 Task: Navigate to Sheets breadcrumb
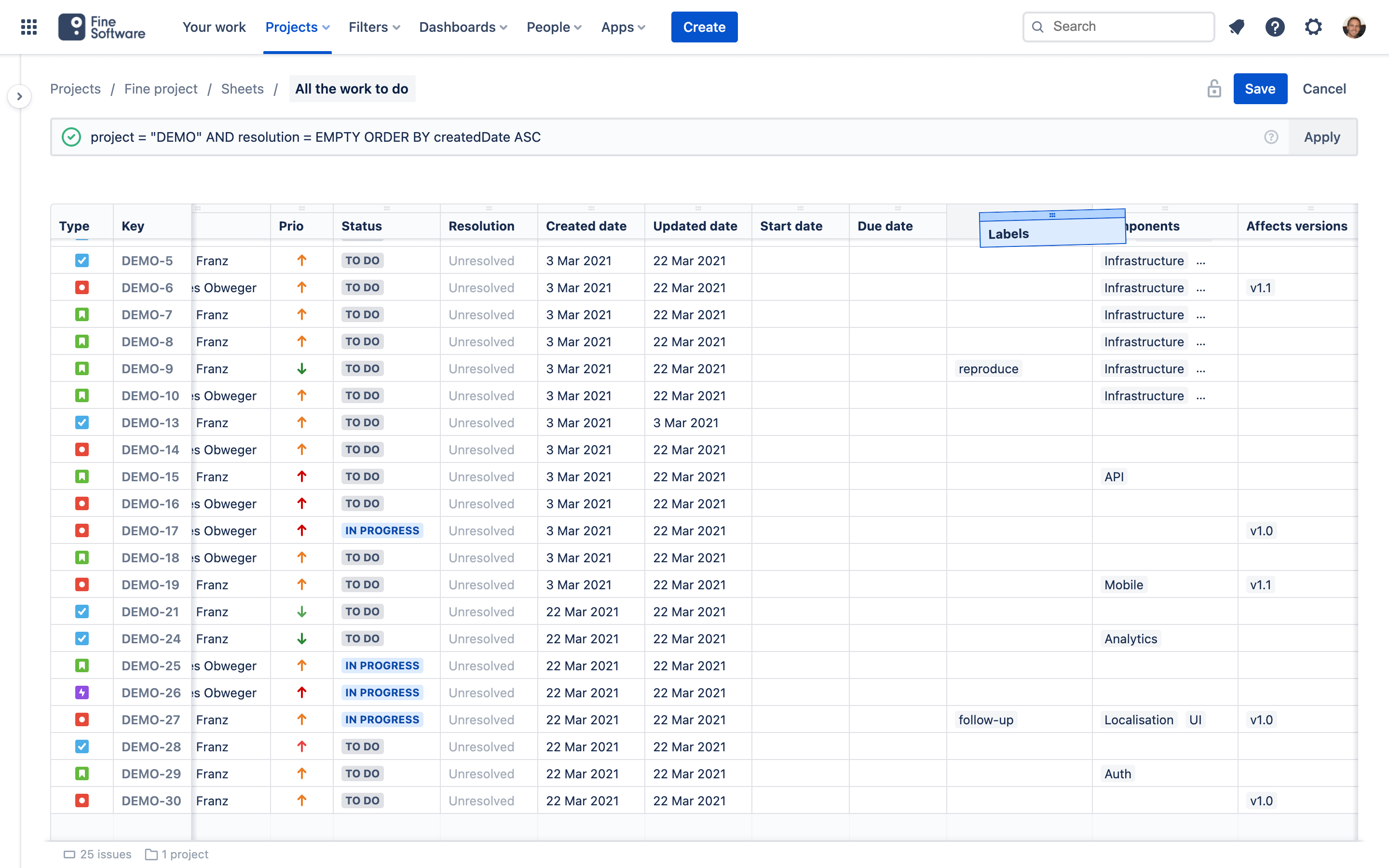coord(242,89)
